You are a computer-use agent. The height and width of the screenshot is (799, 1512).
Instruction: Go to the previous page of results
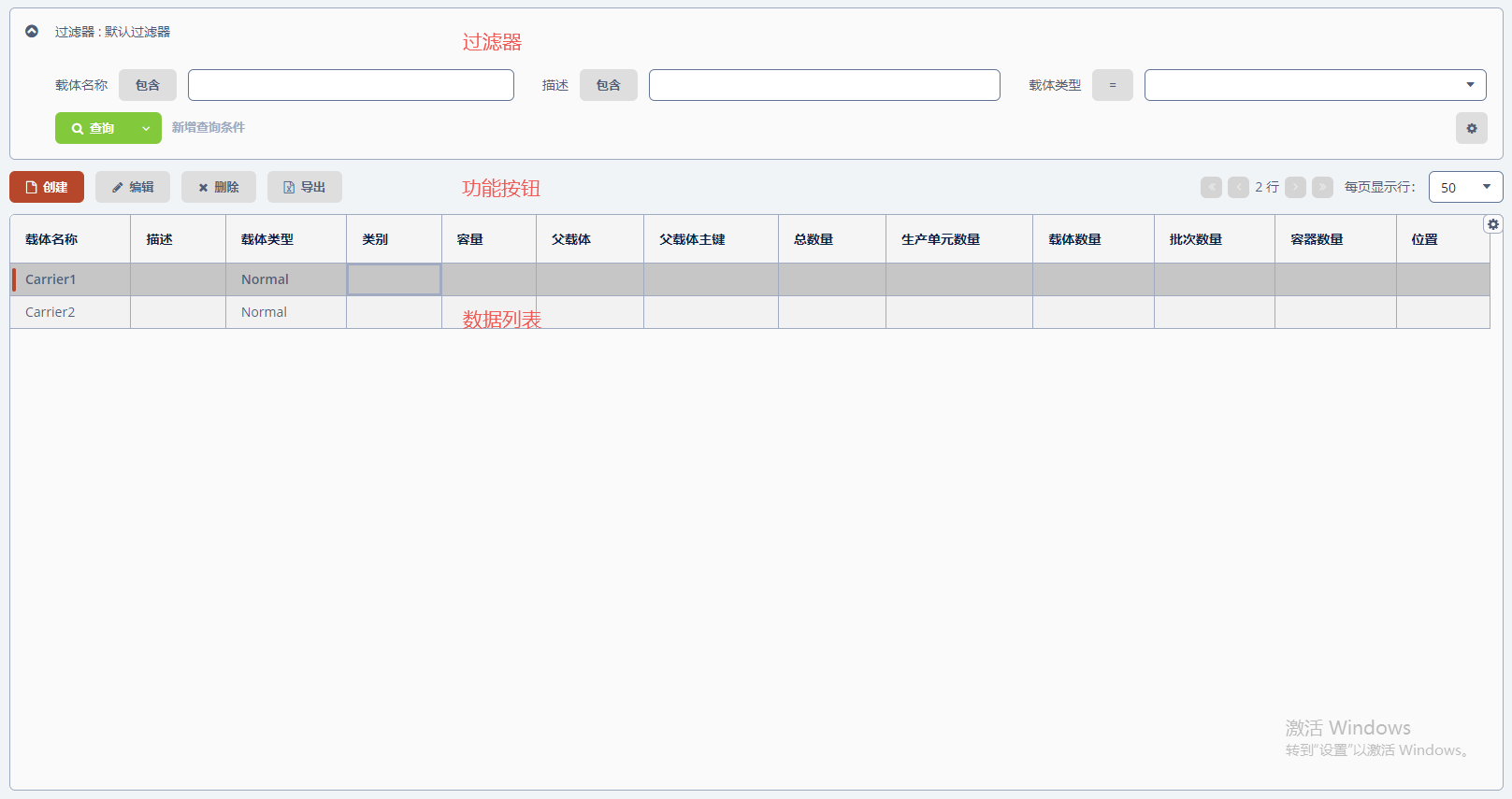(1238, 187)
